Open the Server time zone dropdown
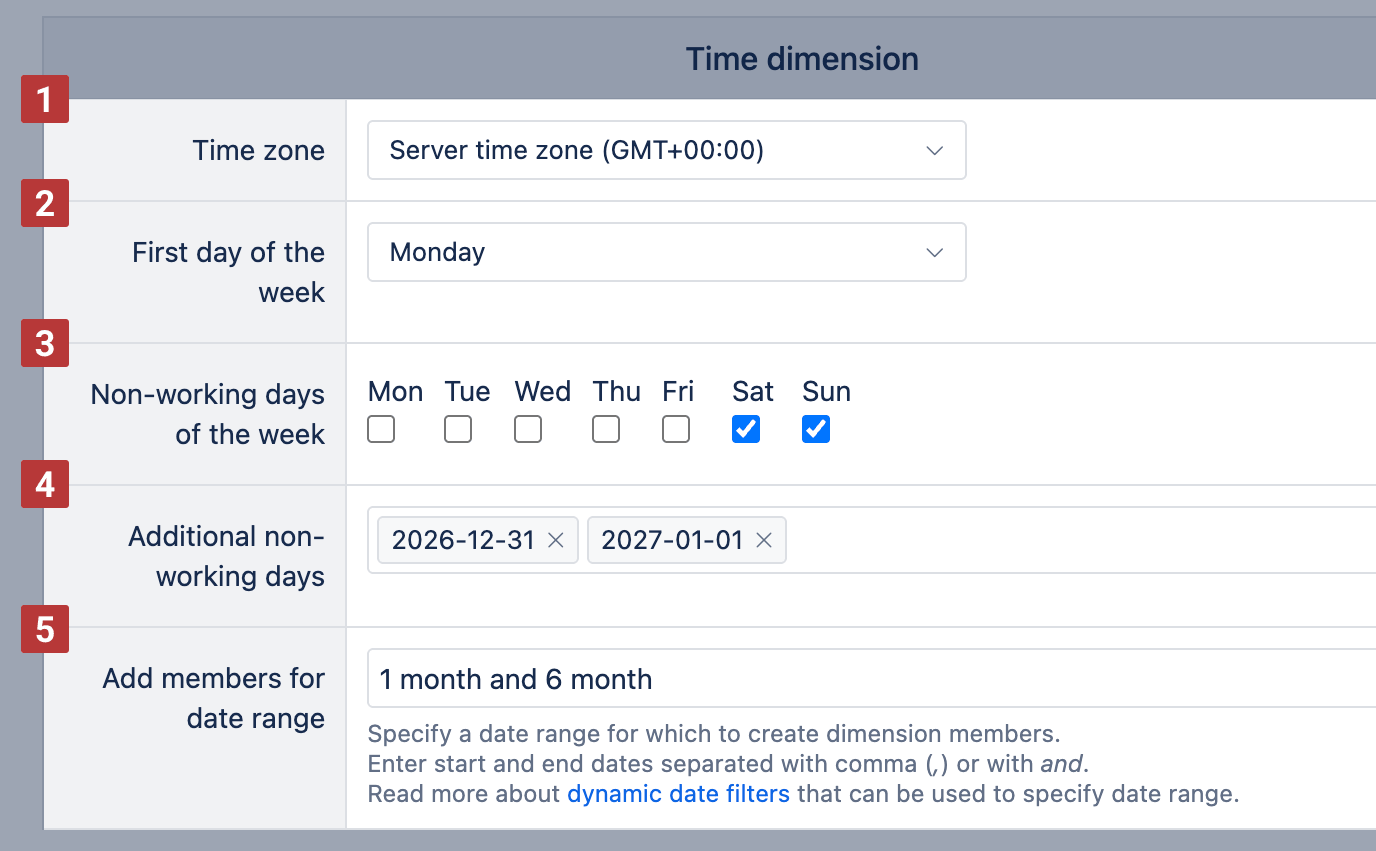Image resolution: width=1376 pixels, height=851 pixels. point(666,151)
